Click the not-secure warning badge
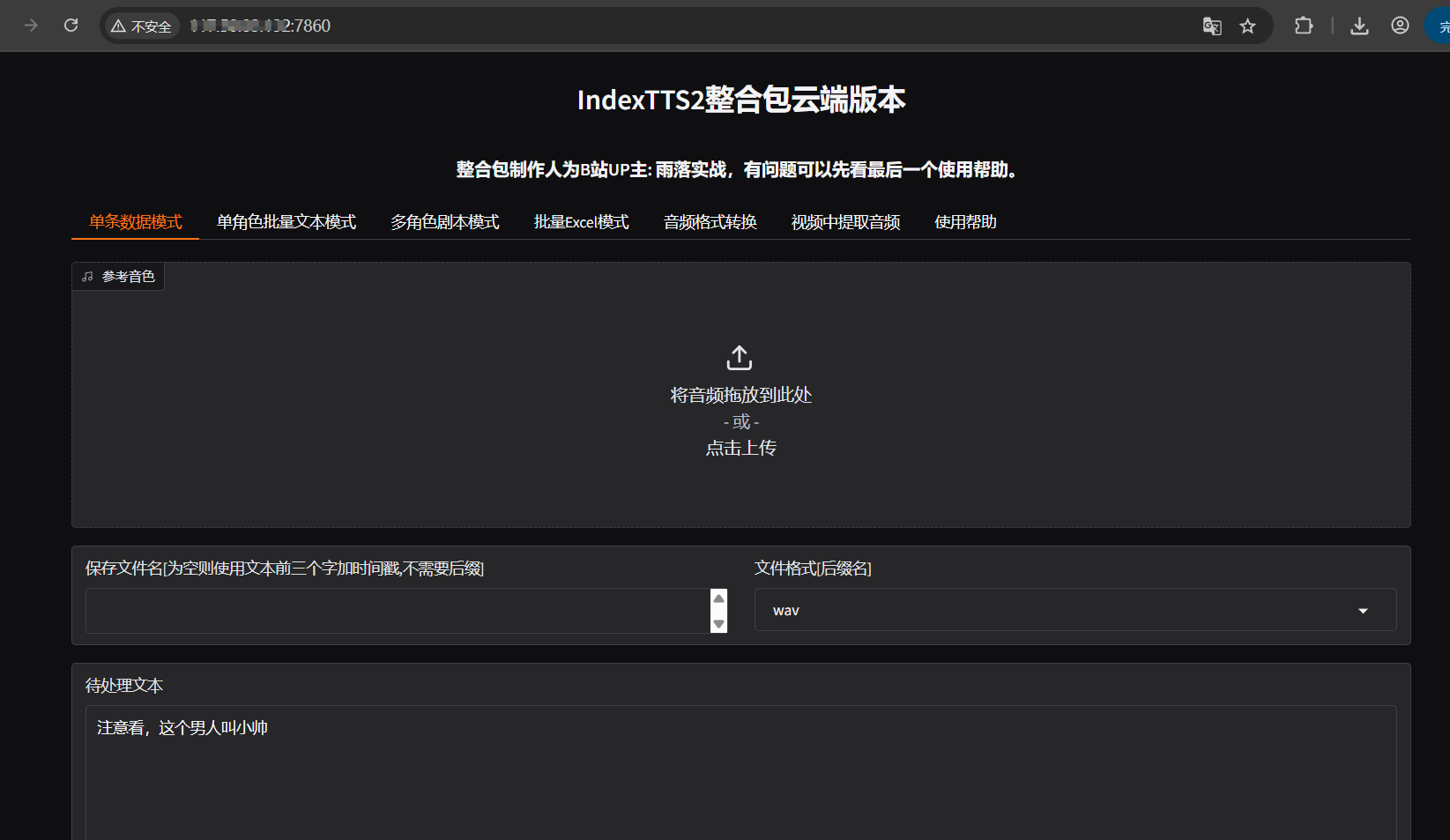Screen dimensions: 1450x840 coord(142,26)
